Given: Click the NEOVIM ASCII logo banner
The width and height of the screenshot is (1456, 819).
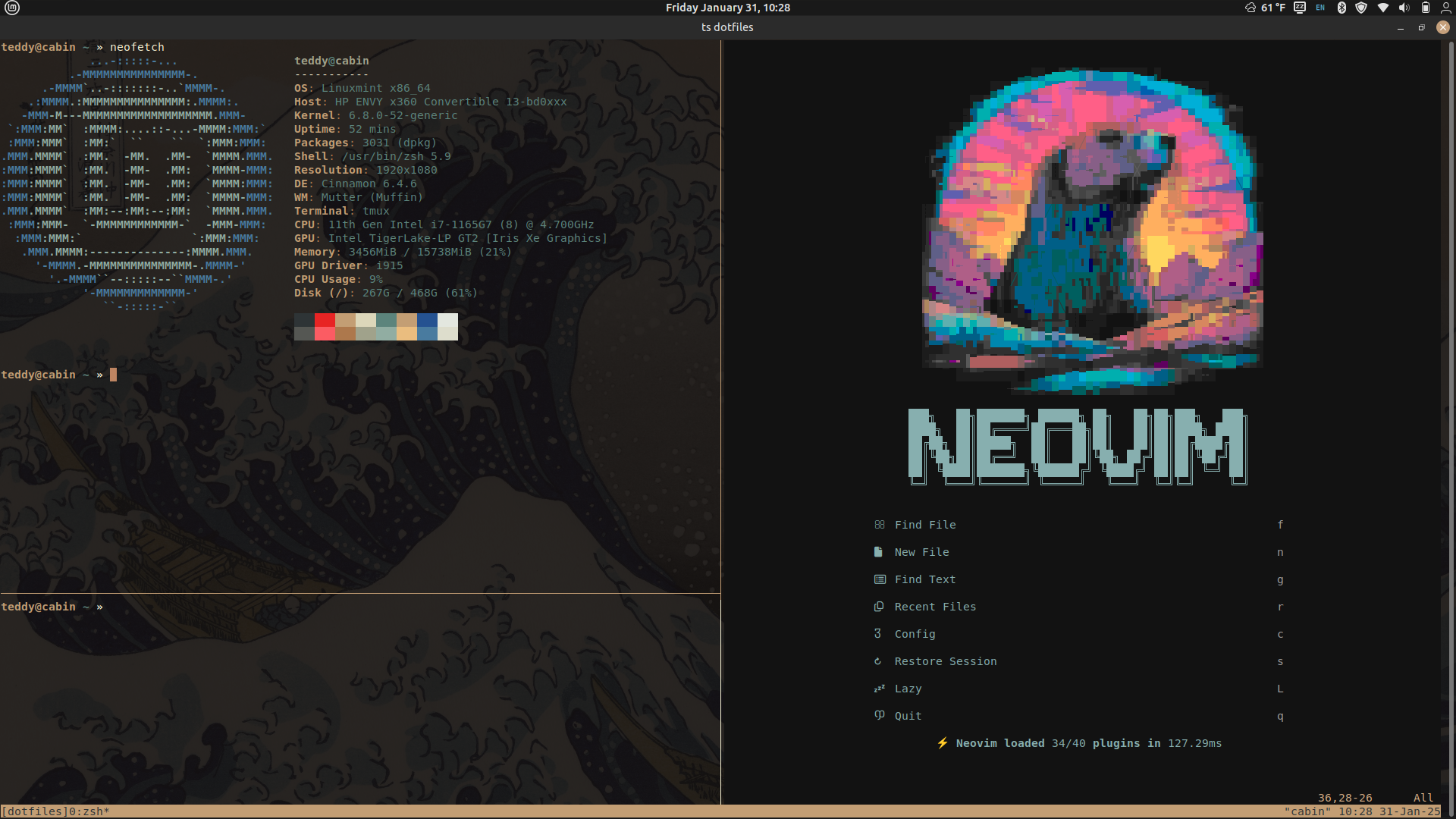Looking at the screenshot, I should coord(1078,447).
